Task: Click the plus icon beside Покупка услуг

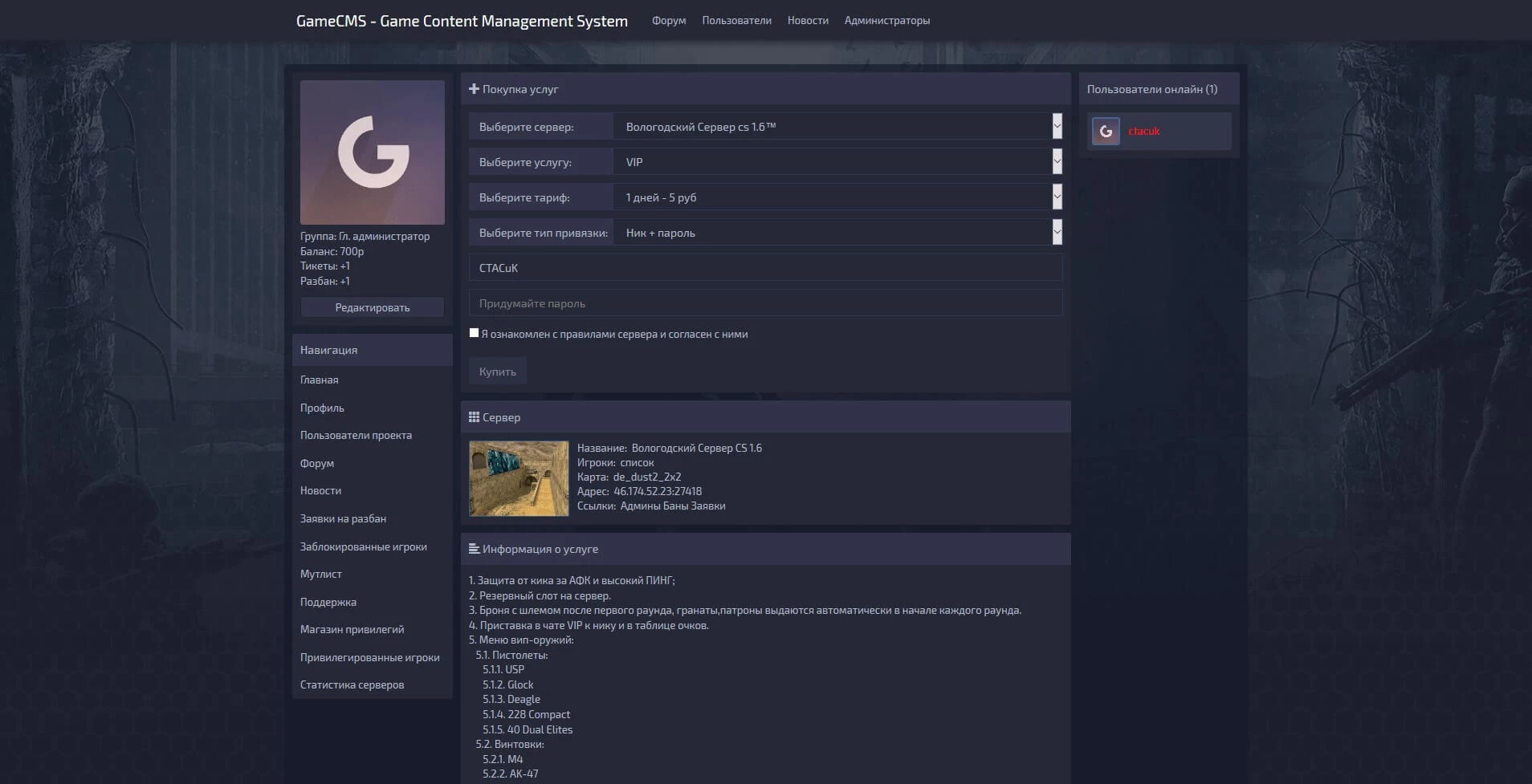Action: (x=474, y=89)
